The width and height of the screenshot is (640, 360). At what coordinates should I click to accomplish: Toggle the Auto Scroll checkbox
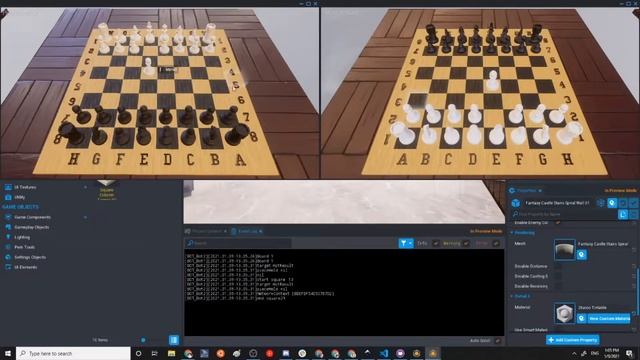coord(498,340)
